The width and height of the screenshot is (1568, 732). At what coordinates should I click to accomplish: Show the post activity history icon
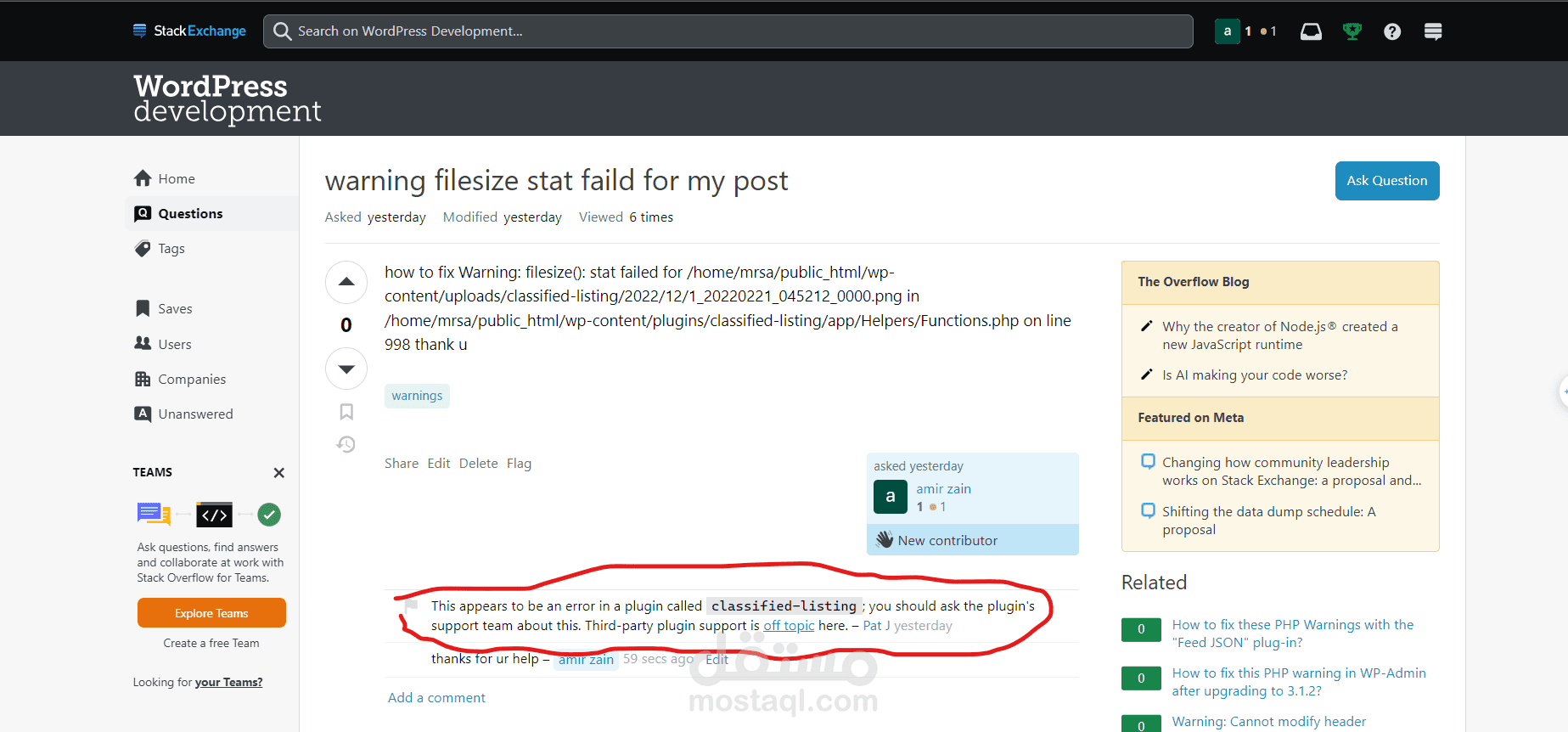tap(346, 444)
